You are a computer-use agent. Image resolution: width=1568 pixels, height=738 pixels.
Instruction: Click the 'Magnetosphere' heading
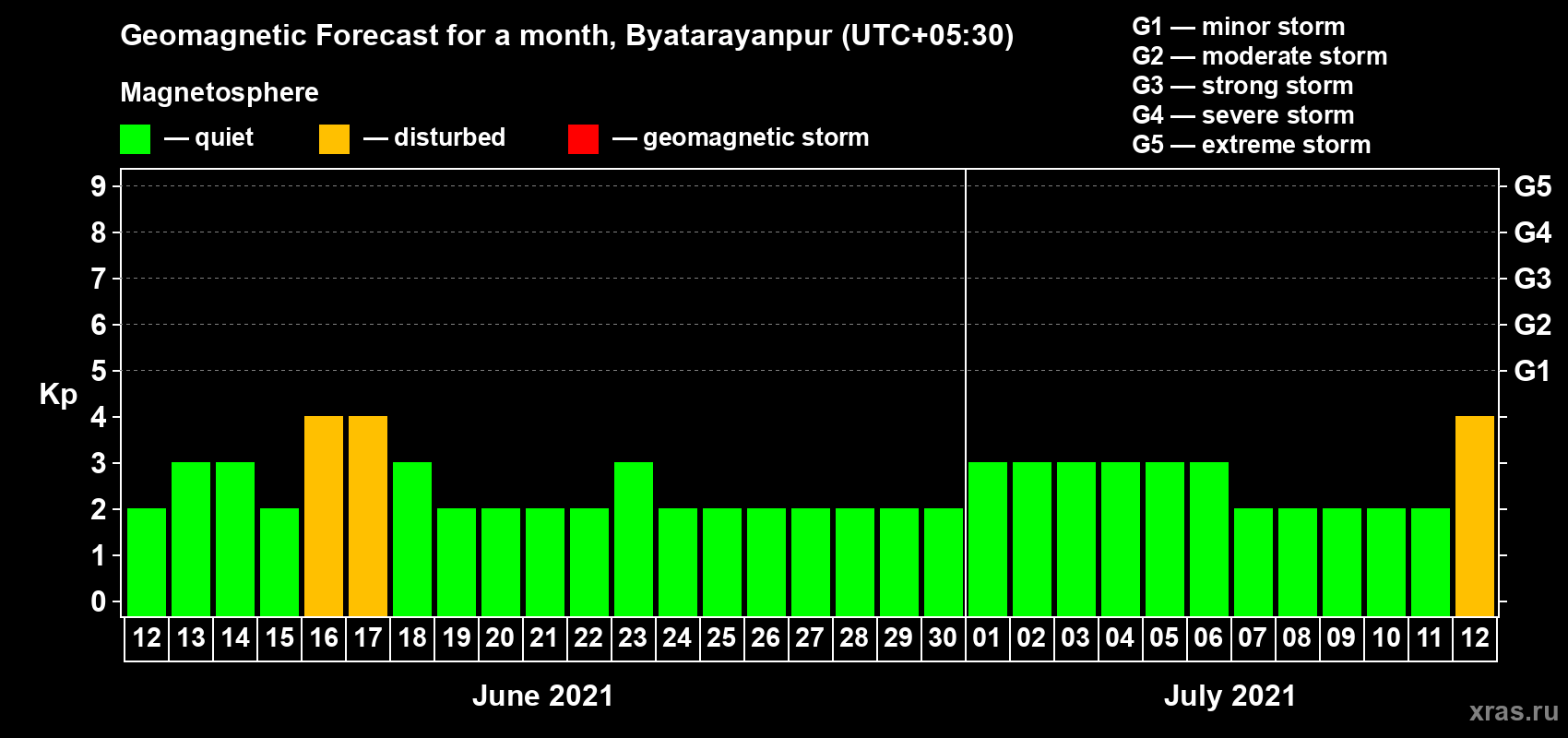tap(220, 92)
